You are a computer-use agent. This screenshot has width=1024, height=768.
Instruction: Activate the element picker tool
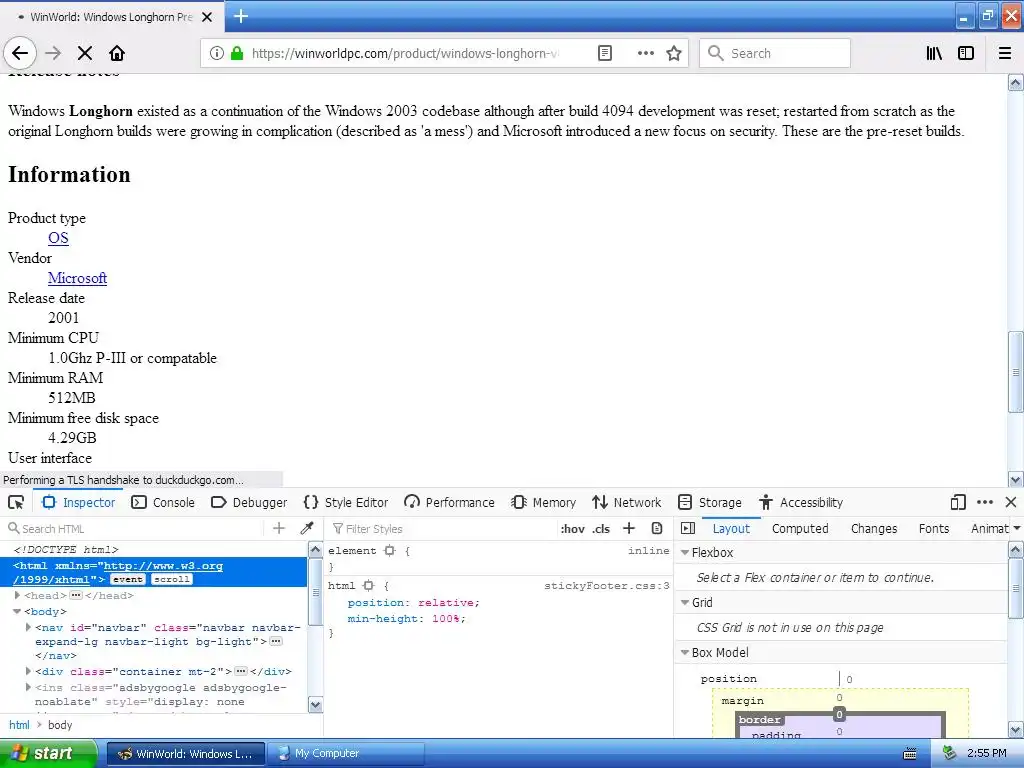[16, 502]
